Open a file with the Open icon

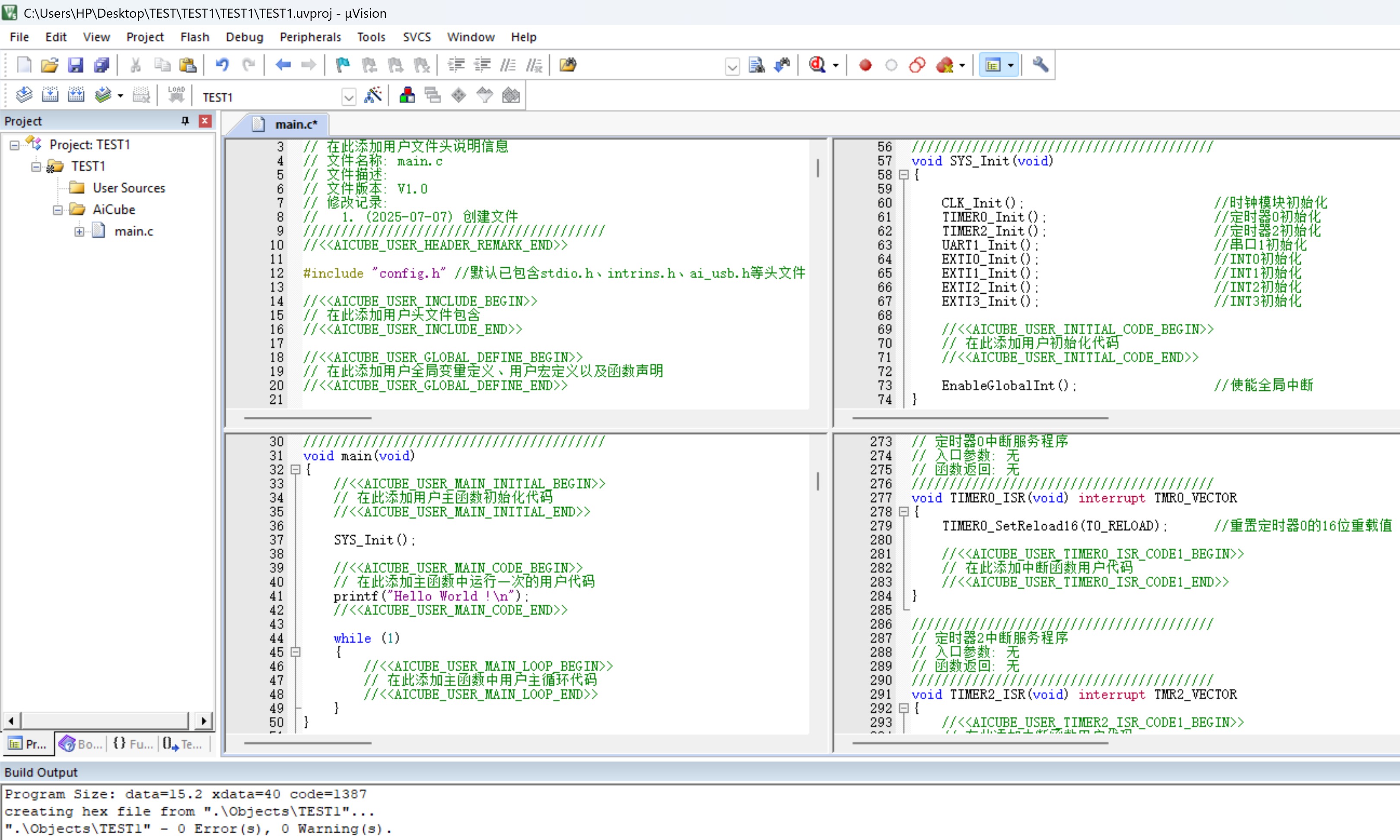50,65
